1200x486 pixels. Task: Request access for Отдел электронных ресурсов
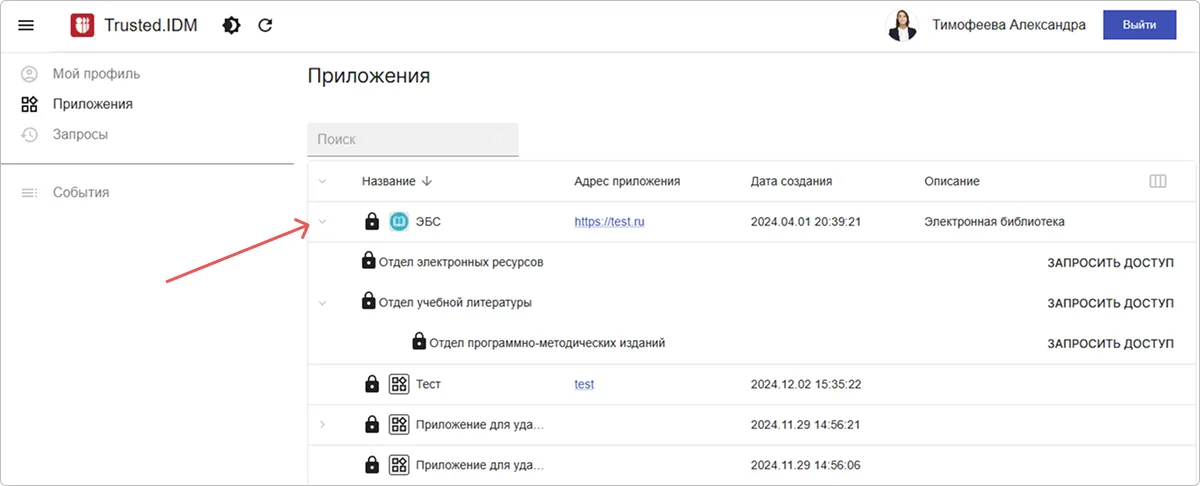1111,263
